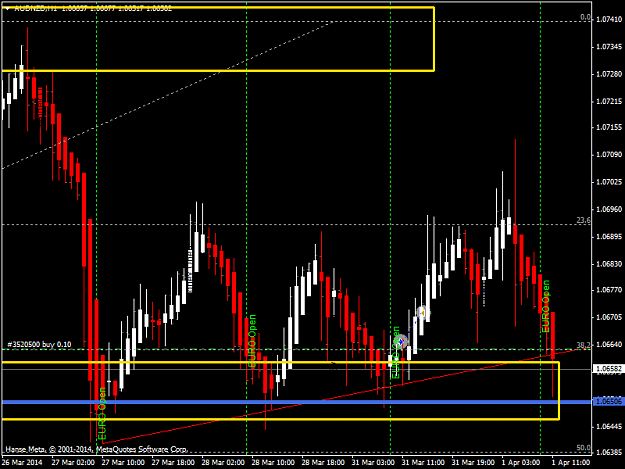Click time axis label 27 Mar 10:00

123,462
